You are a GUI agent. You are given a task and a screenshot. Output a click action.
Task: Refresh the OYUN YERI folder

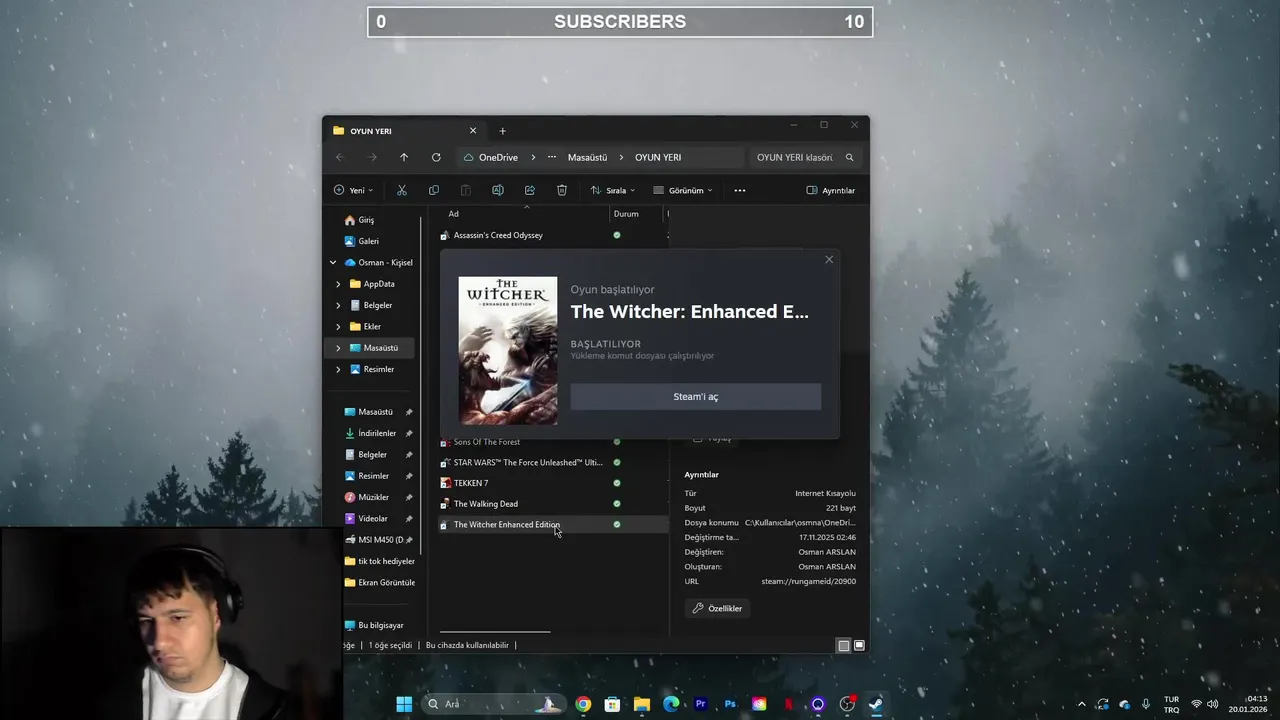point(436,157)
